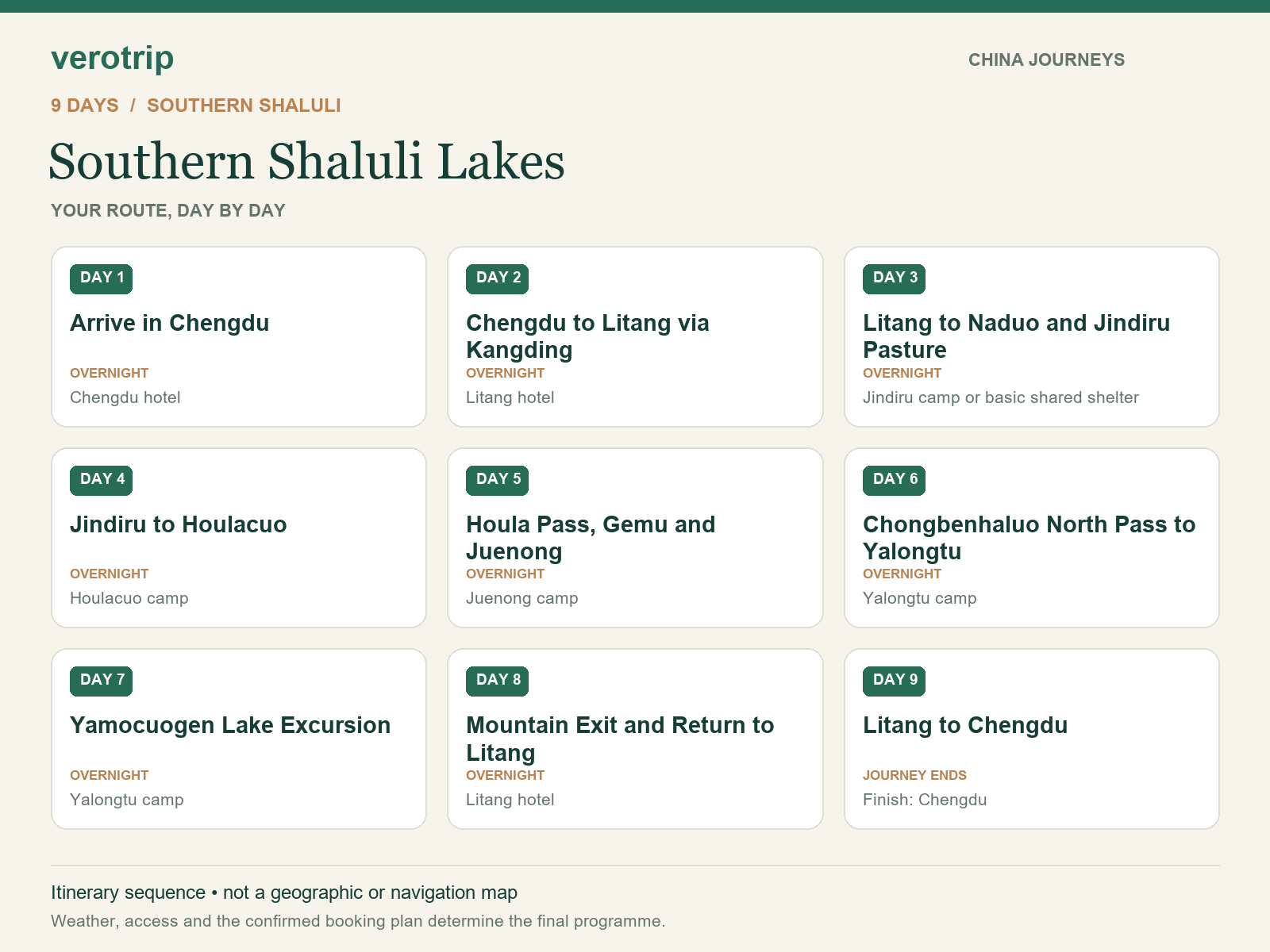Select the DAY 9 badge
The height and width of the screenshot is (952, 1270).
[x=895, y=681]
